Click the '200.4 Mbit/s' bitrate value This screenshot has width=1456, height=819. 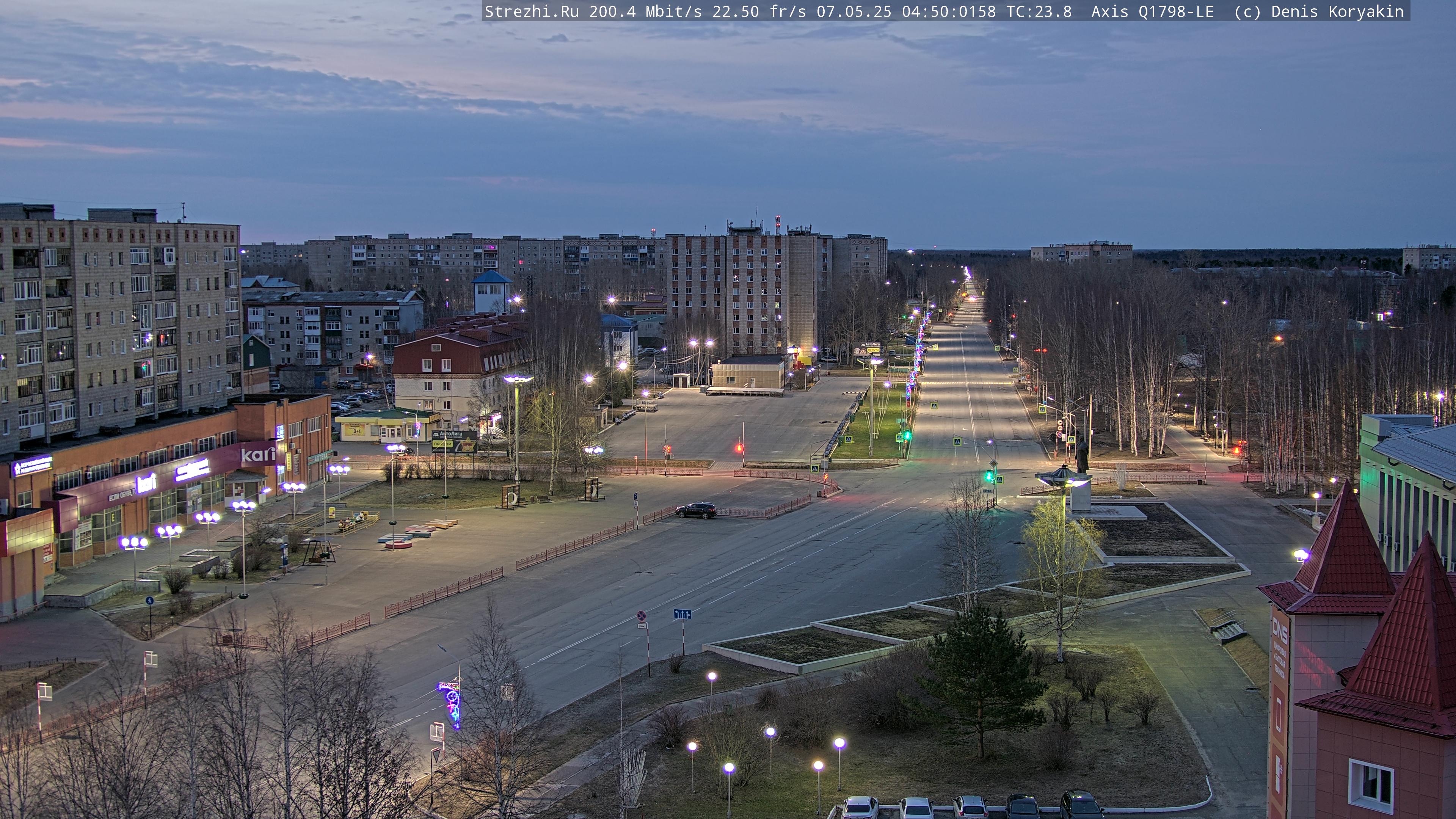(645, 12)
